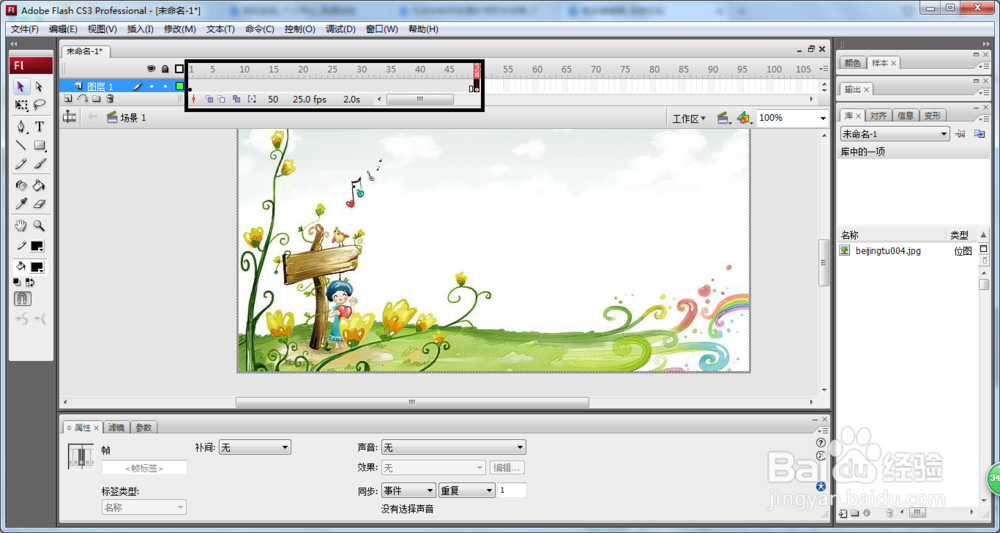The height and width of the screenshot is (533, 1000).
Task: Open modify onion markers menu
Action: pos(252,99)
